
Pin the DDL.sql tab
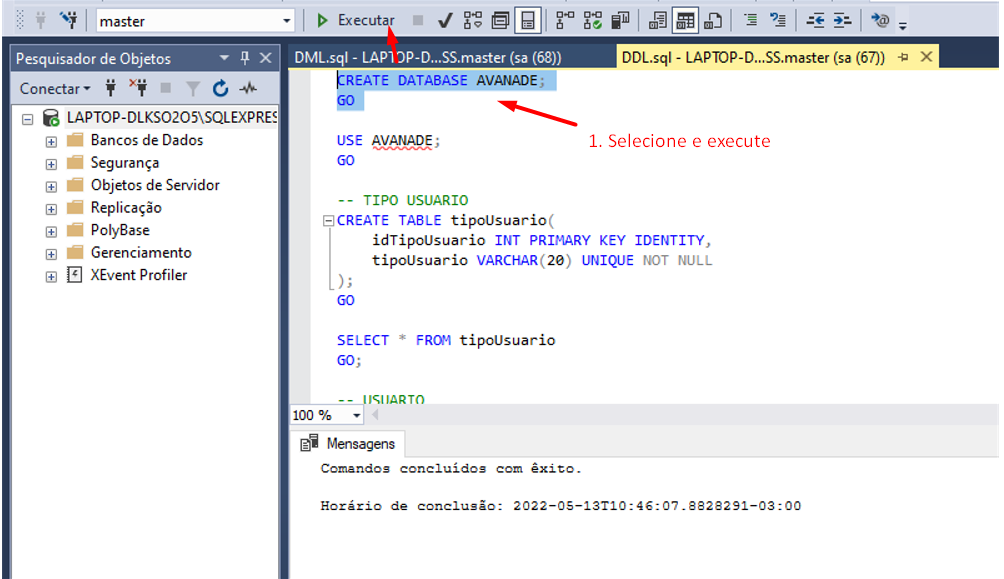click(x=903, y=57)
